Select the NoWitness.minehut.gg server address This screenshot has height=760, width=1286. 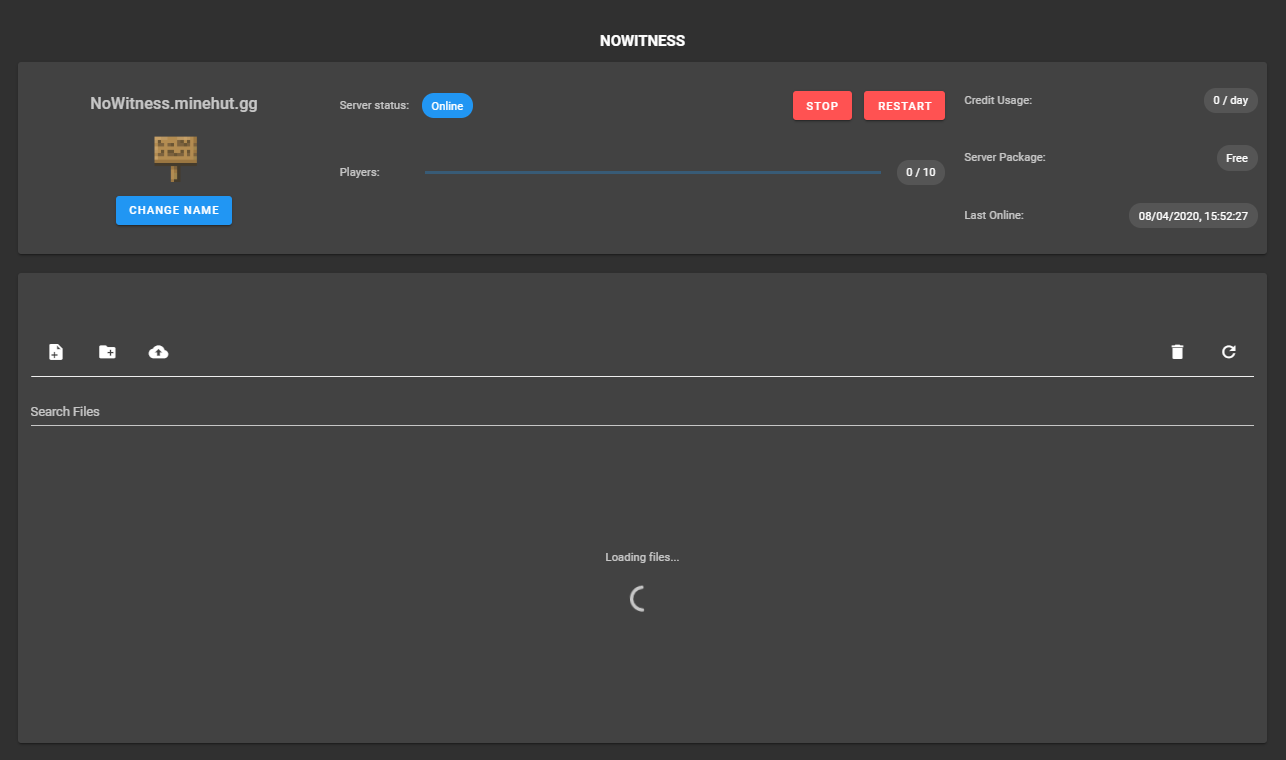(174, 103)
